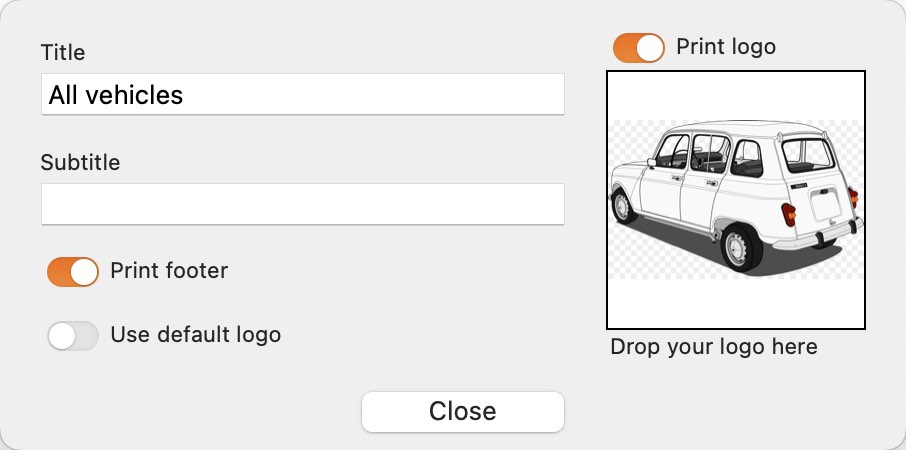This screenshot has height=450, width=906.
Task: Click the empty Subtitle input field
Action: tap(303, 204)
